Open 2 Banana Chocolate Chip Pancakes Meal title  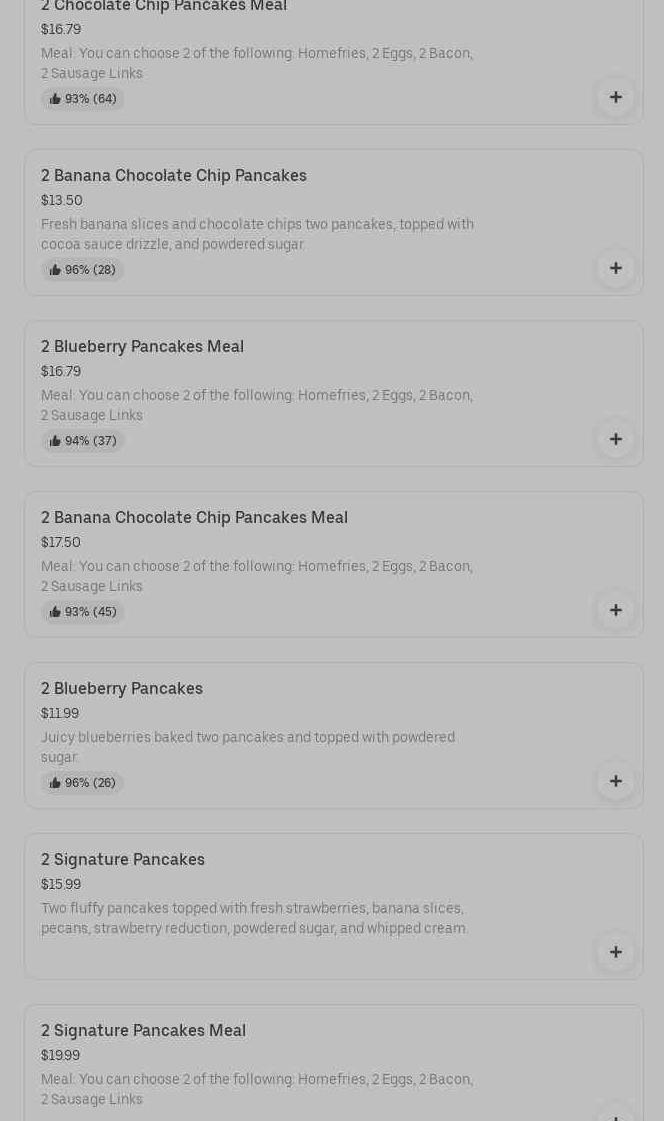click(194, 518)
